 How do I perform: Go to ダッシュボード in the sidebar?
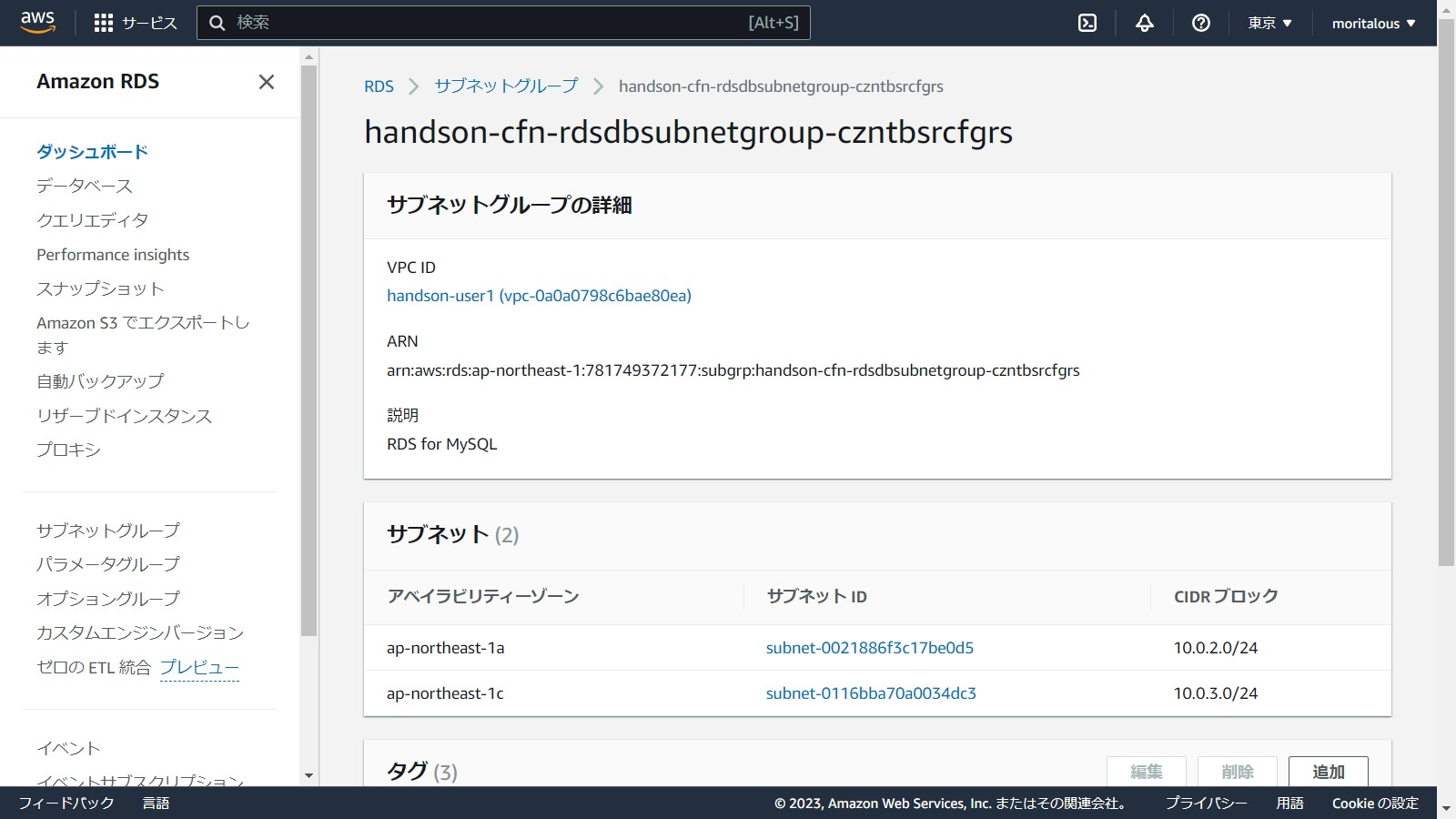tap(92, 152)
